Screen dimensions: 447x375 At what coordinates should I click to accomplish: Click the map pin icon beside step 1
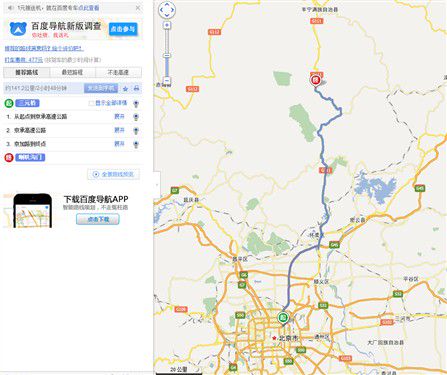pos(136,117)
